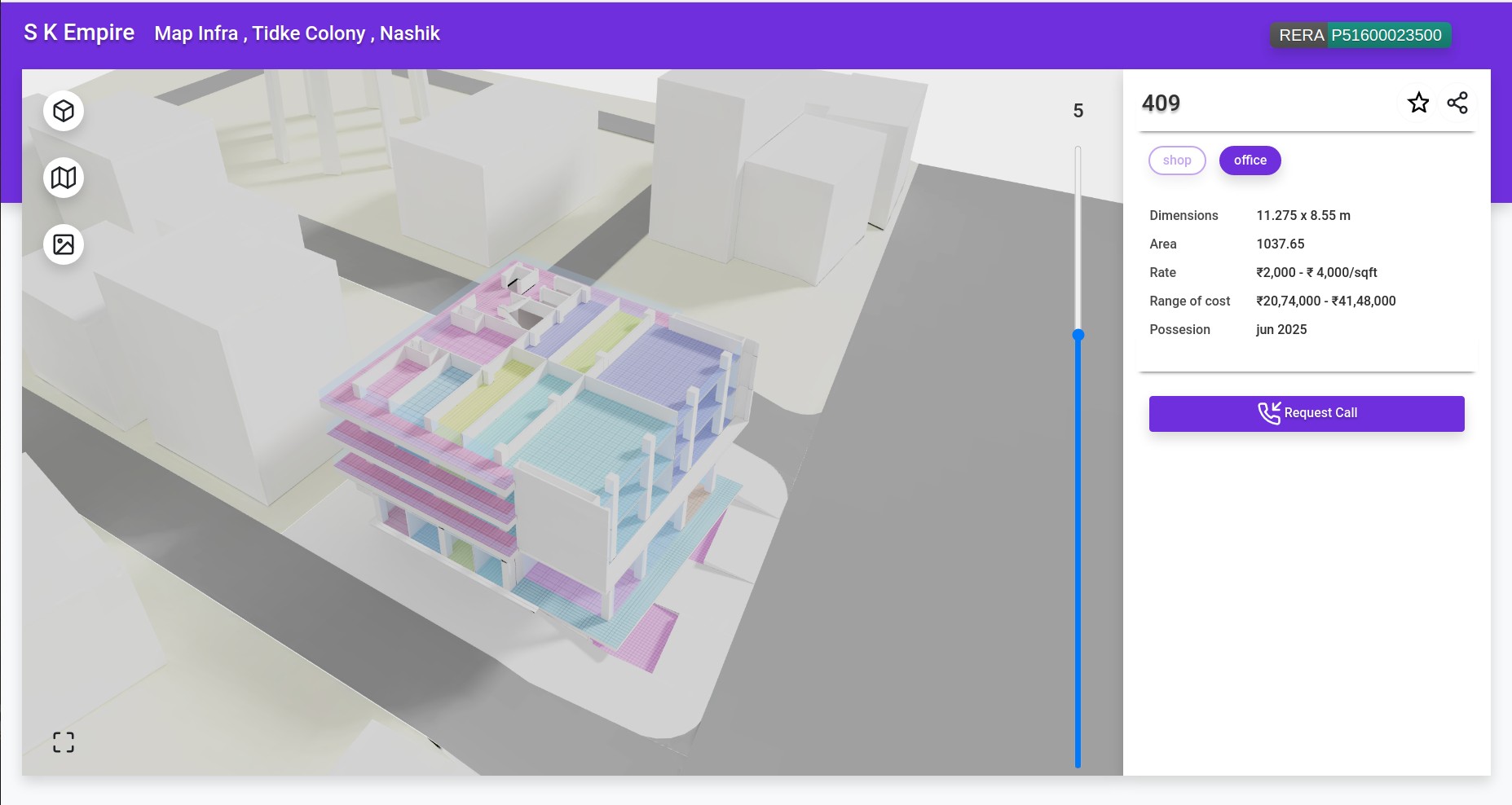Click the Dimensions label
Screen dimensions: 1512x805
(1184, 215)
